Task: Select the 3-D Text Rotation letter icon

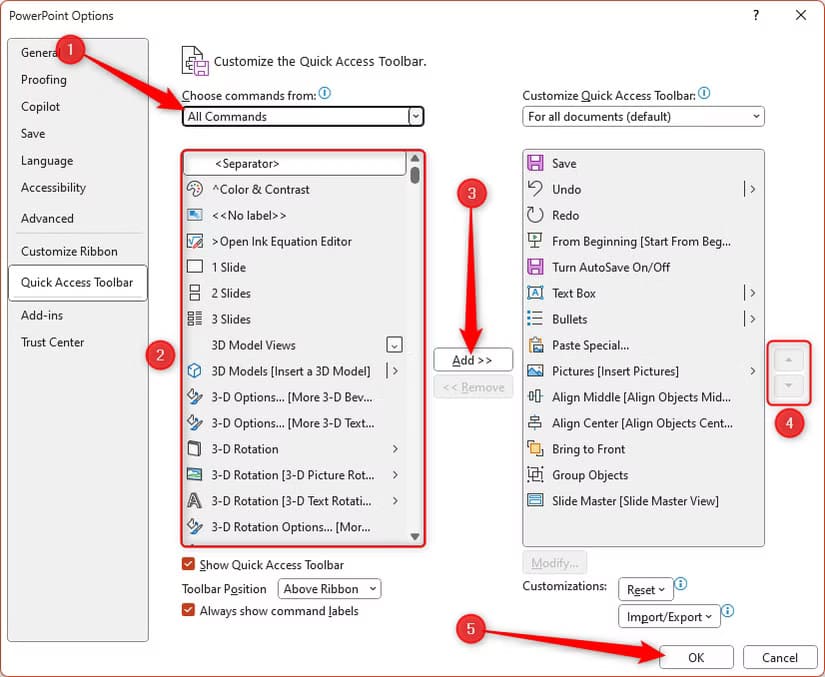Action: 195,500
